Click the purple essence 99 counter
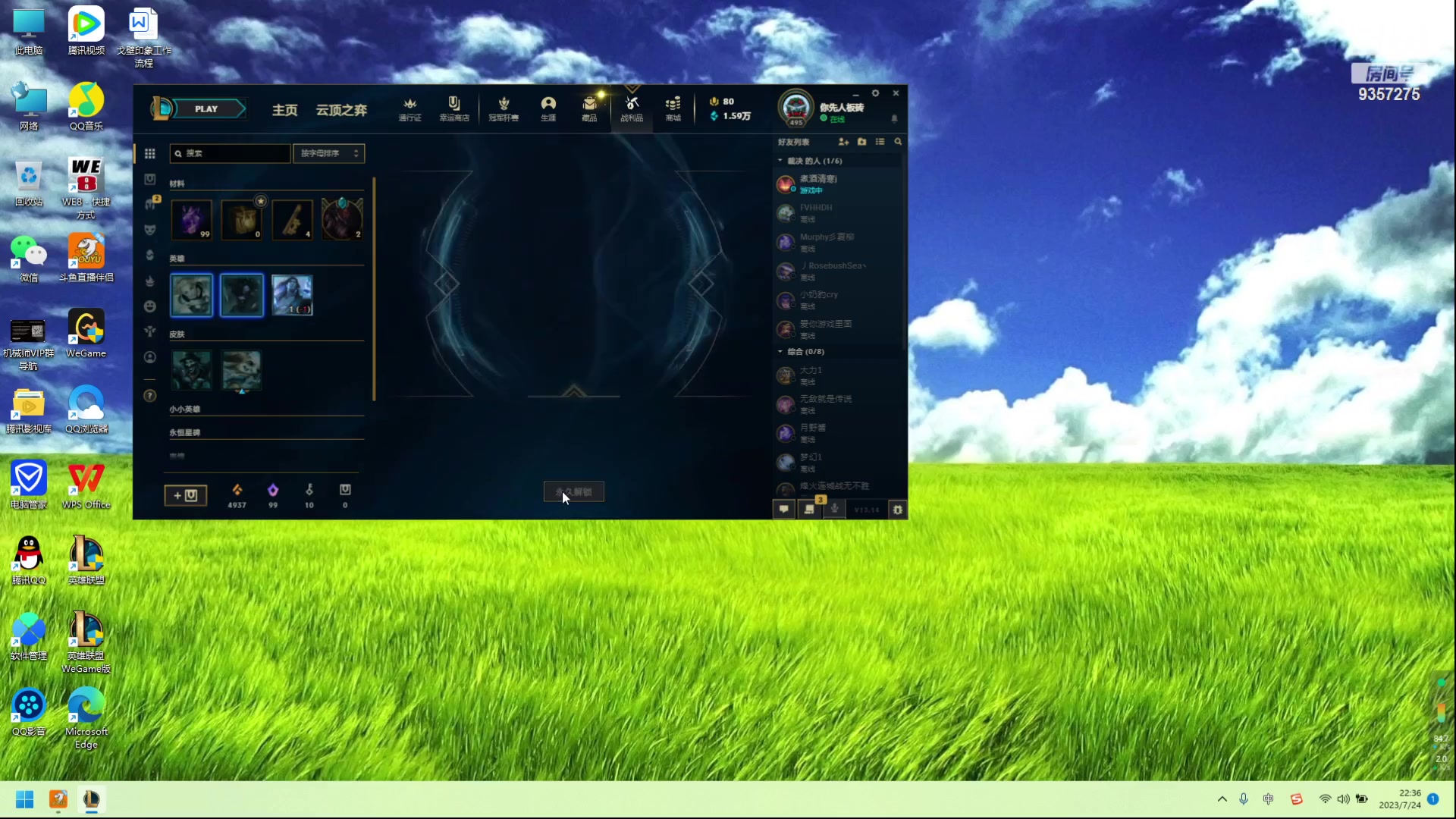Screen dimensions: 1456x819 pos(273,496)
